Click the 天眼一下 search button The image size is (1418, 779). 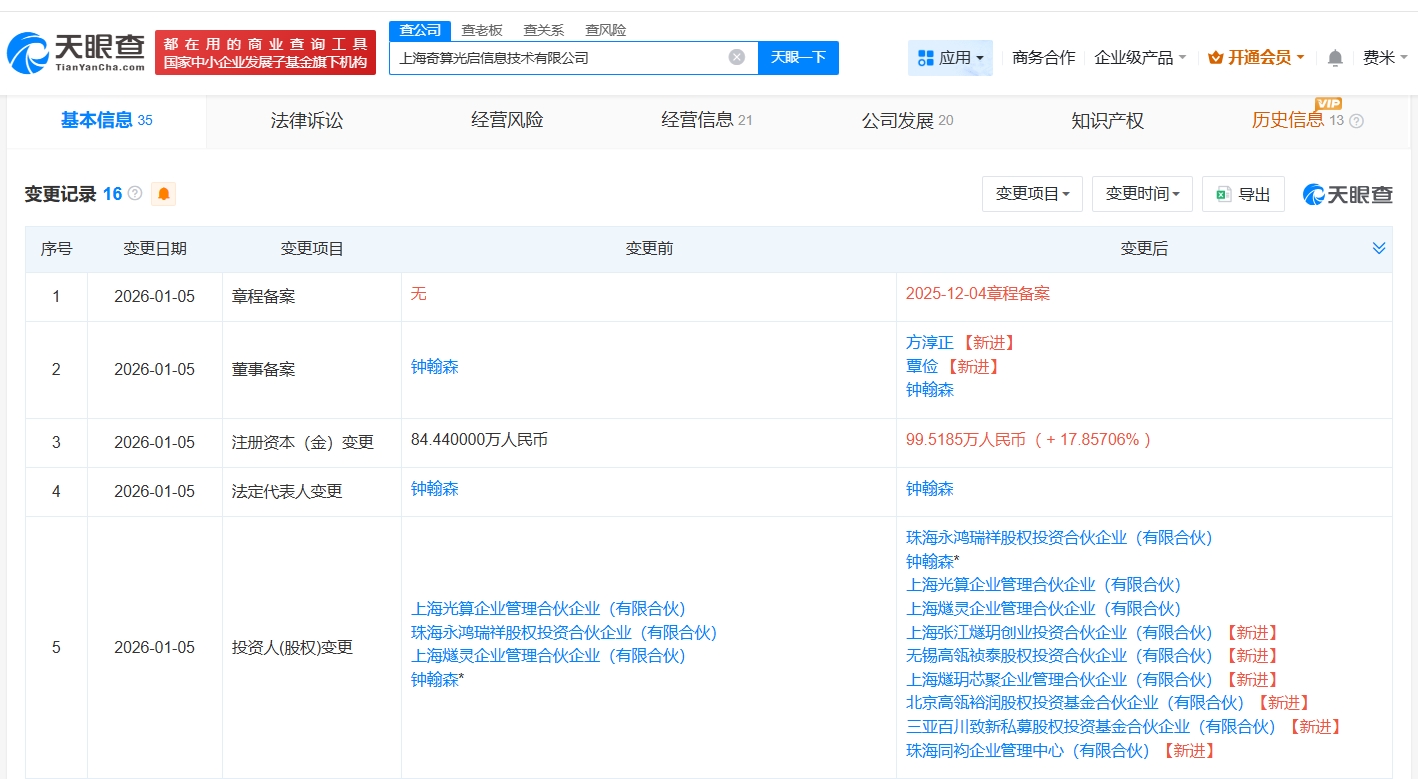coord(798,57)
